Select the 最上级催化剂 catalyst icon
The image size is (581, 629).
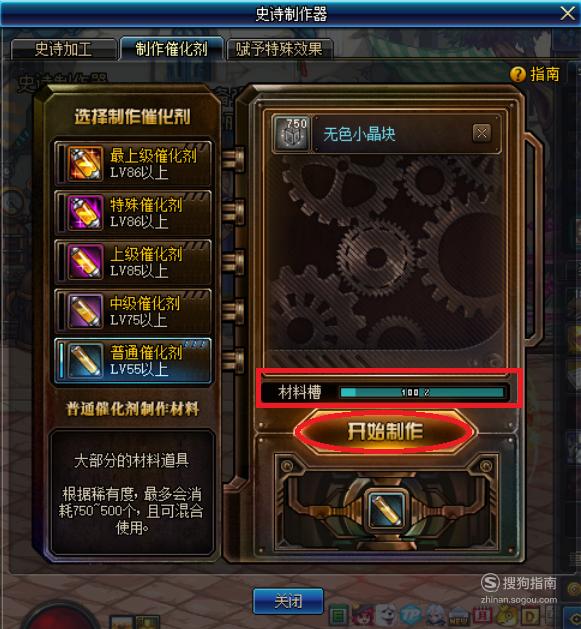84,163
